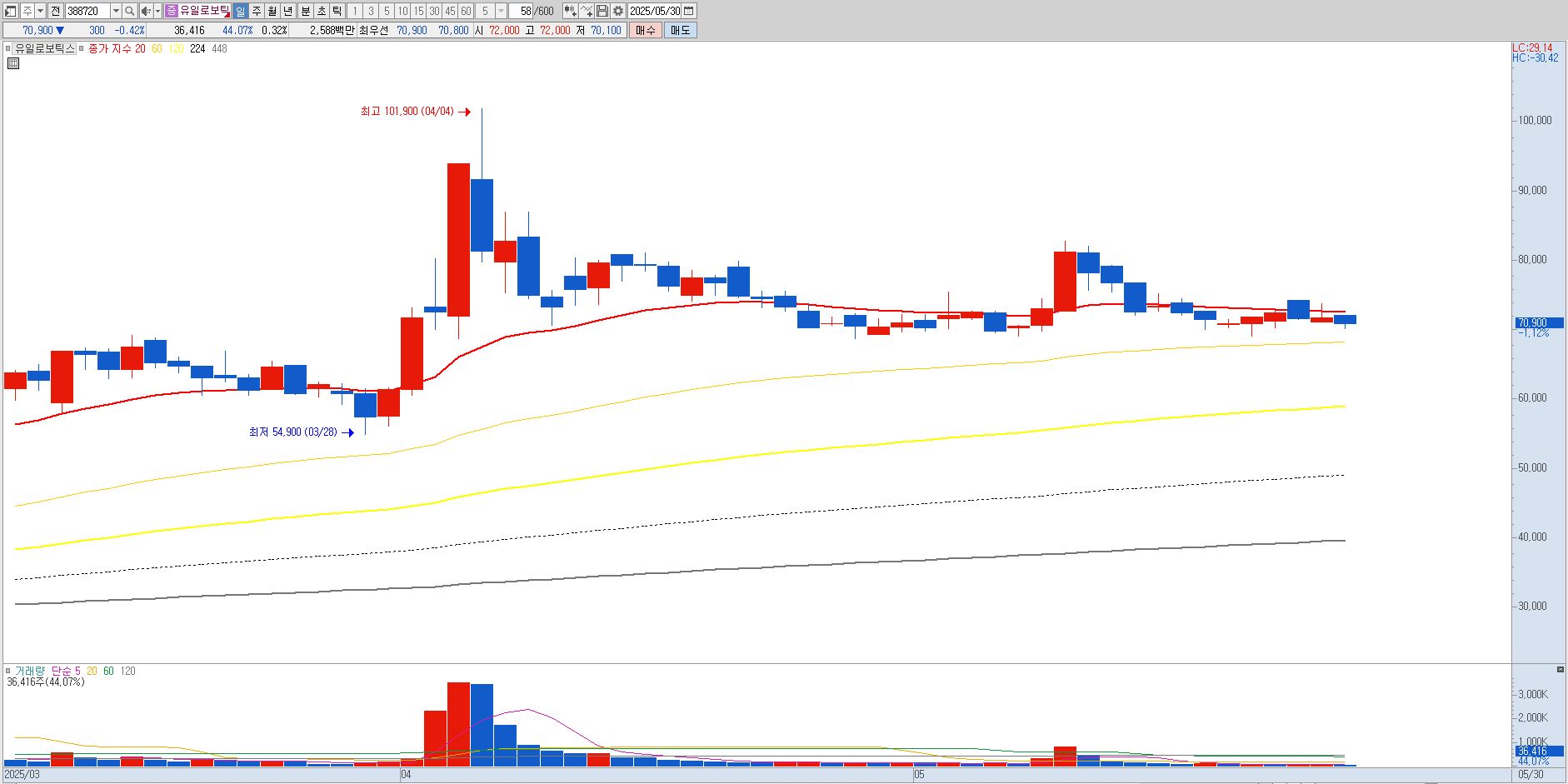This screenshot has width=1568, height=784.
Task: Select the 초 (second) period toggle
Action: 322,11
